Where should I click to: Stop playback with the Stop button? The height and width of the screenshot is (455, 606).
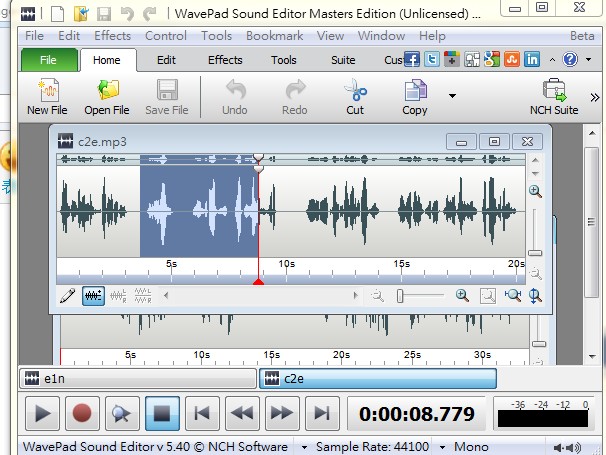(x=162, y=413)
